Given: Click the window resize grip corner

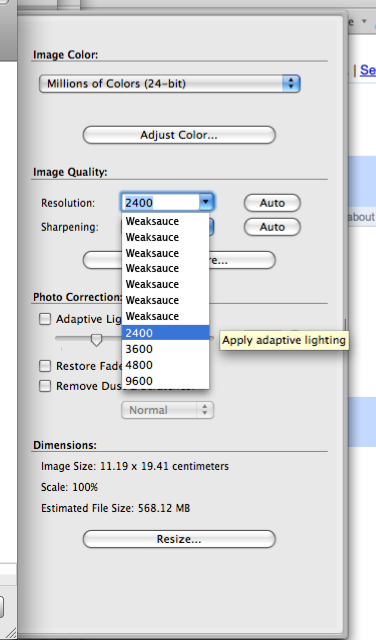Looking at the screenshot, I should (11, 633).
